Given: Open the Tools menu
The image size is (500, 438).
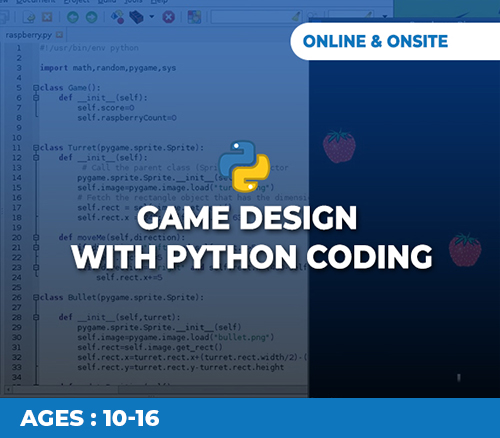Looking at the screenshot, I should tap(133, 2).
